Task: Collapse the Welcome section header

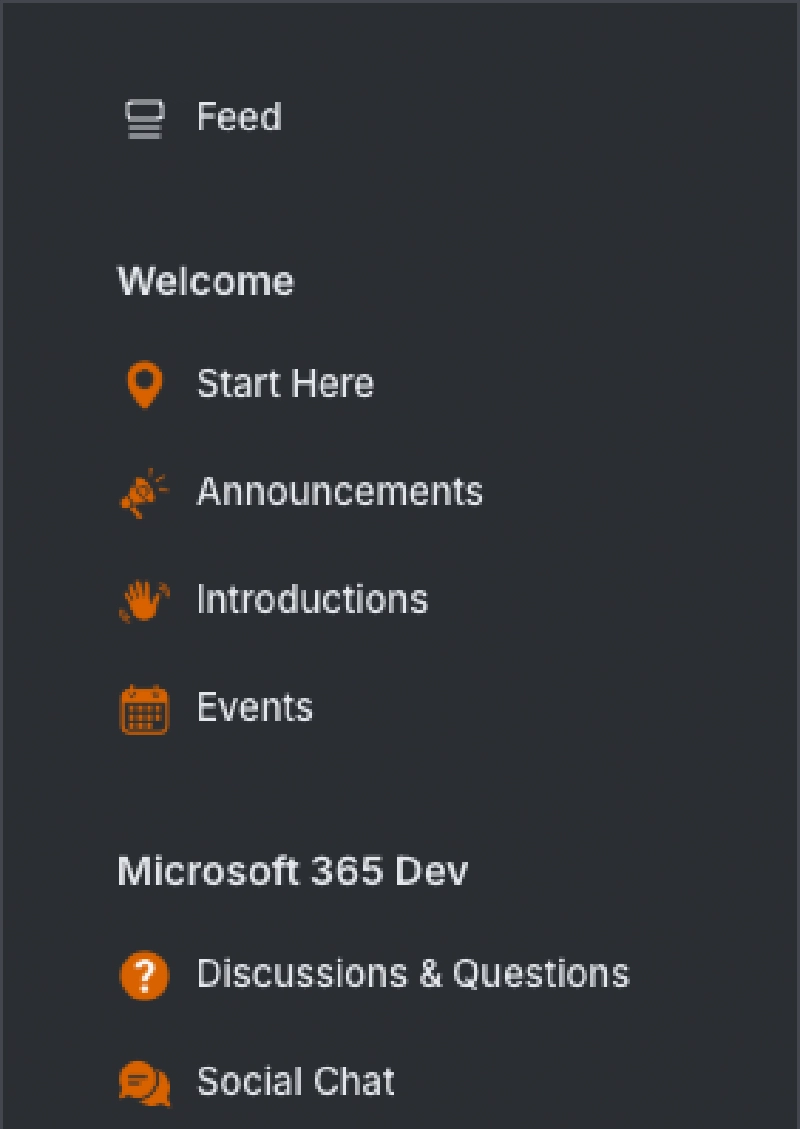Action: click(x=206, y=281)
